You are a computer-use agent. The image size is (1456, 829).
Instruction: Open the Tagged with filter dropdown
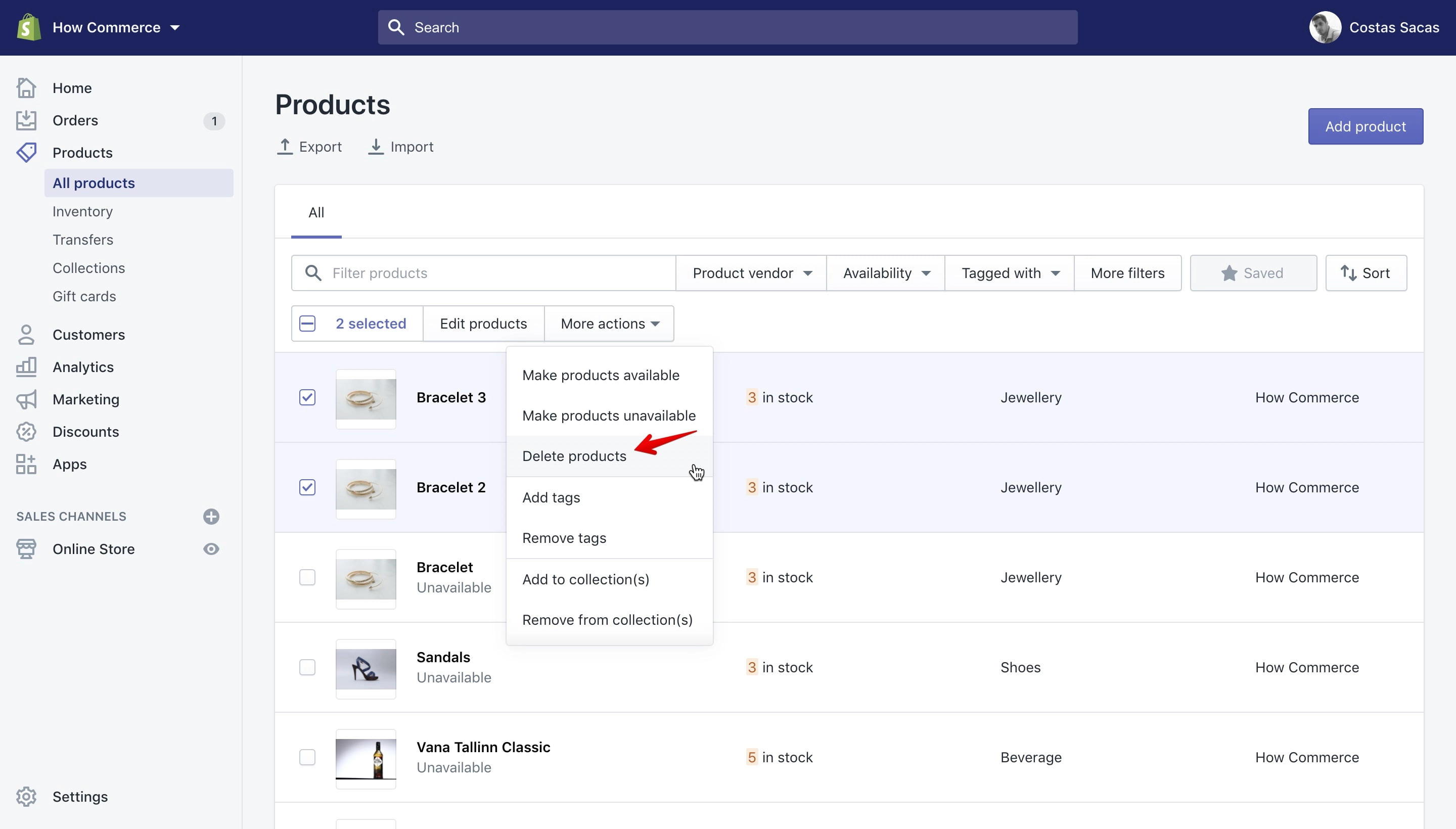(1010, 273)
